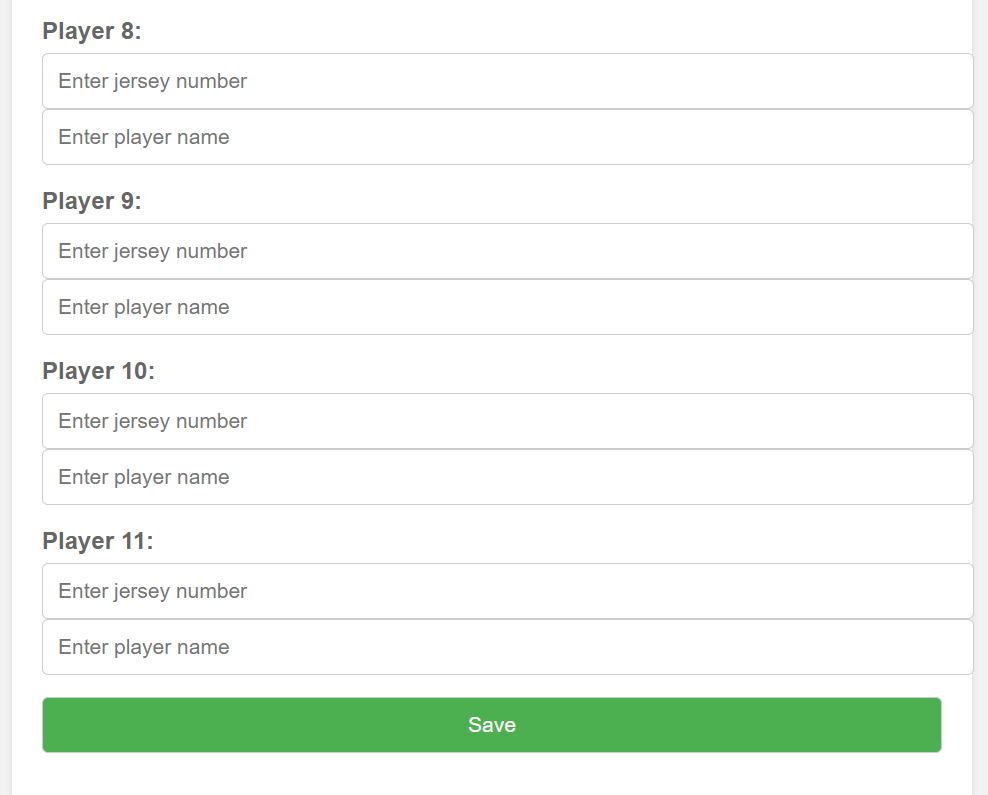The width and height of the screenshot is (988, 795).
Task: Focus the Player 11 player name input
Action: pyautogui.click(x=508, y=648)
